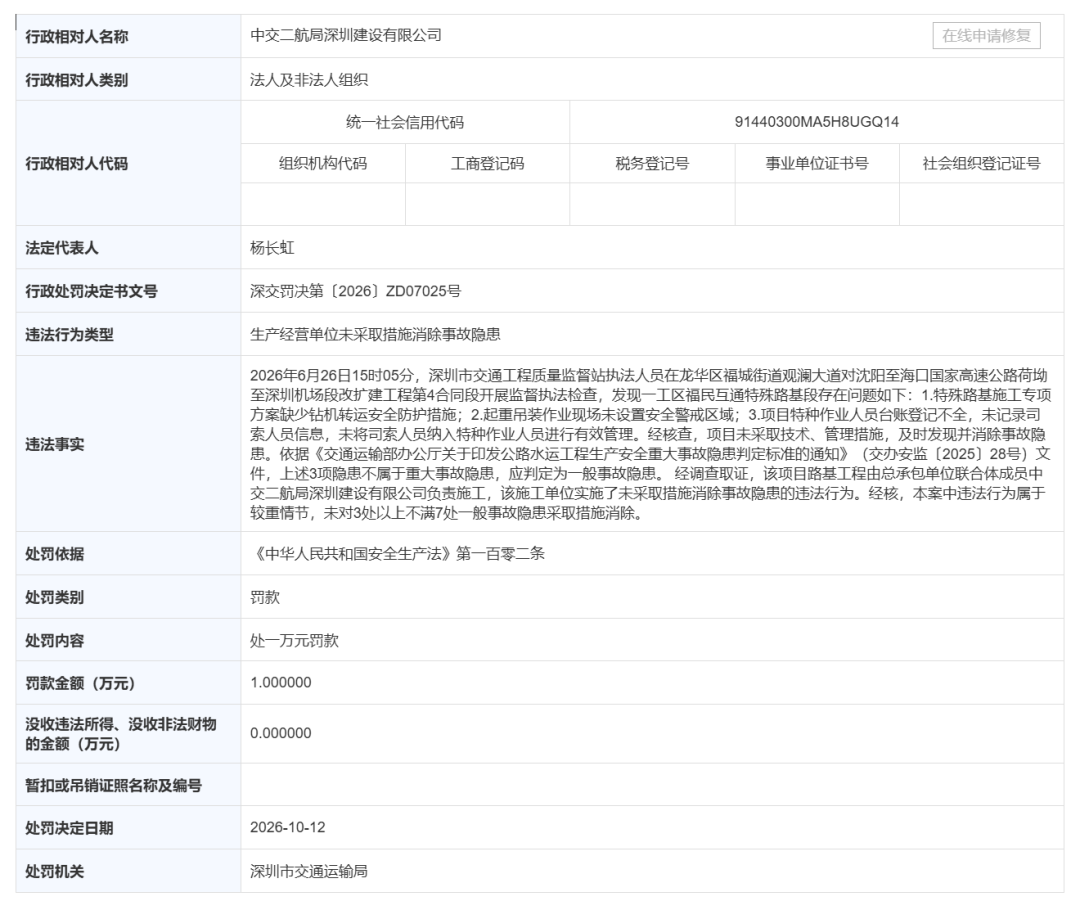Select confiscated amount 0.000000
Viewport: 1080px width, 901px height.
[281, 734]
